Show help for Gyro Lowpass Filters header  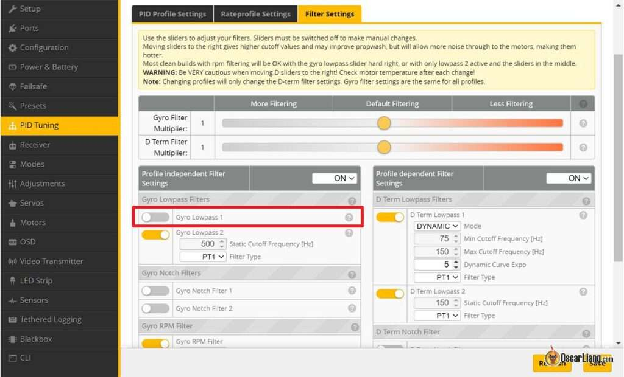tap(352, 201)
